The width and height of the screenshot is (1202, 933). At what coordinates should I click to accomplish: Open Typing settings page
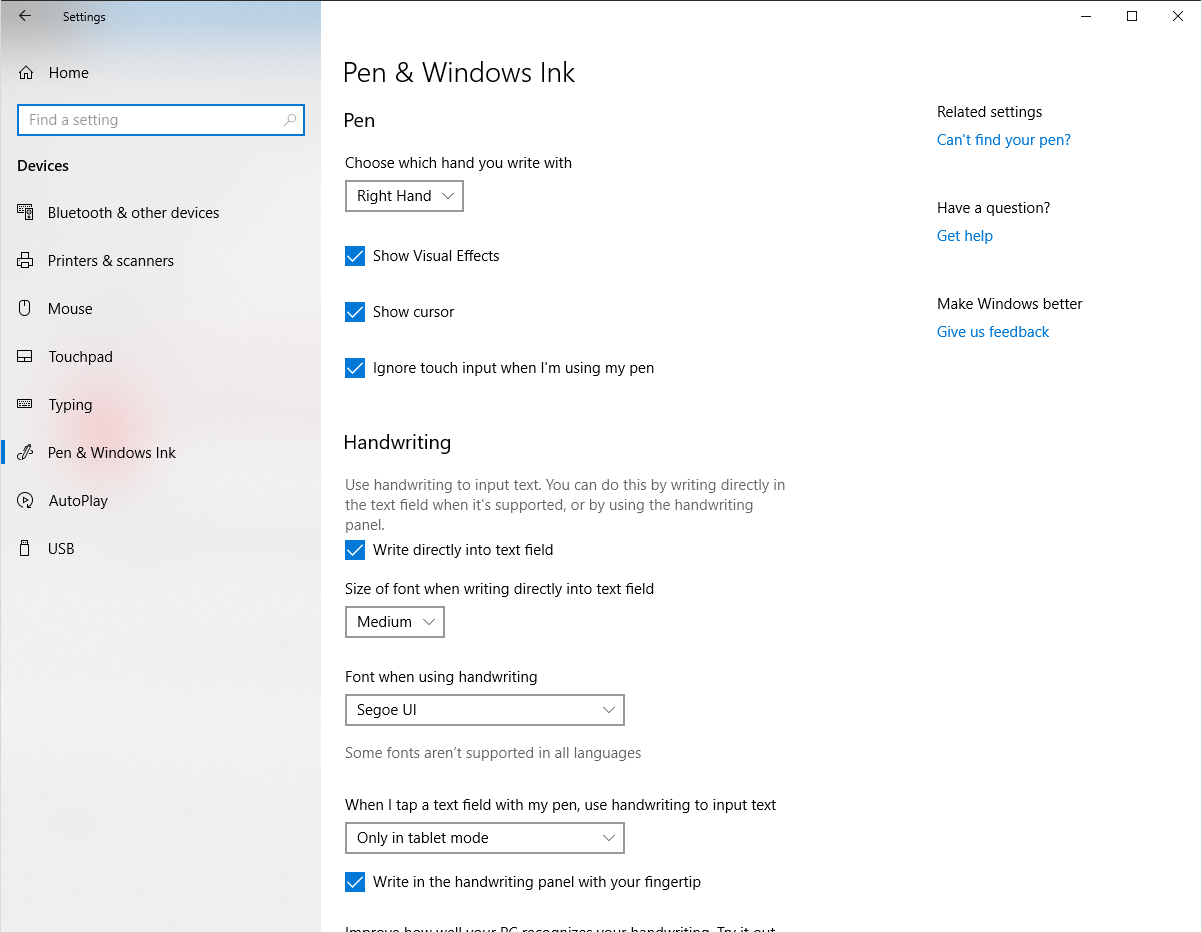click(160, 405)
